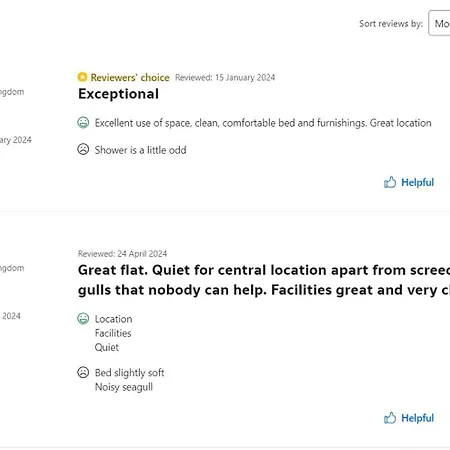Open the Sort reviews by dropdown
Screen dimensions: 450x450
coord(439,23)
